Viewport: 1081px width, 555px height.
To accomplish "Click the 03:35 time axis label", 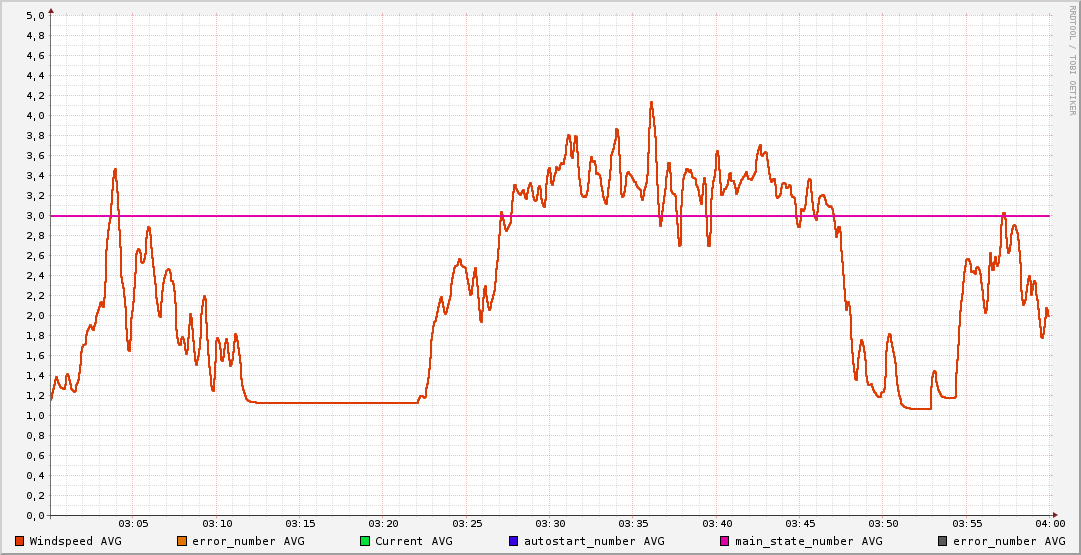I will (x=634, y=525).
